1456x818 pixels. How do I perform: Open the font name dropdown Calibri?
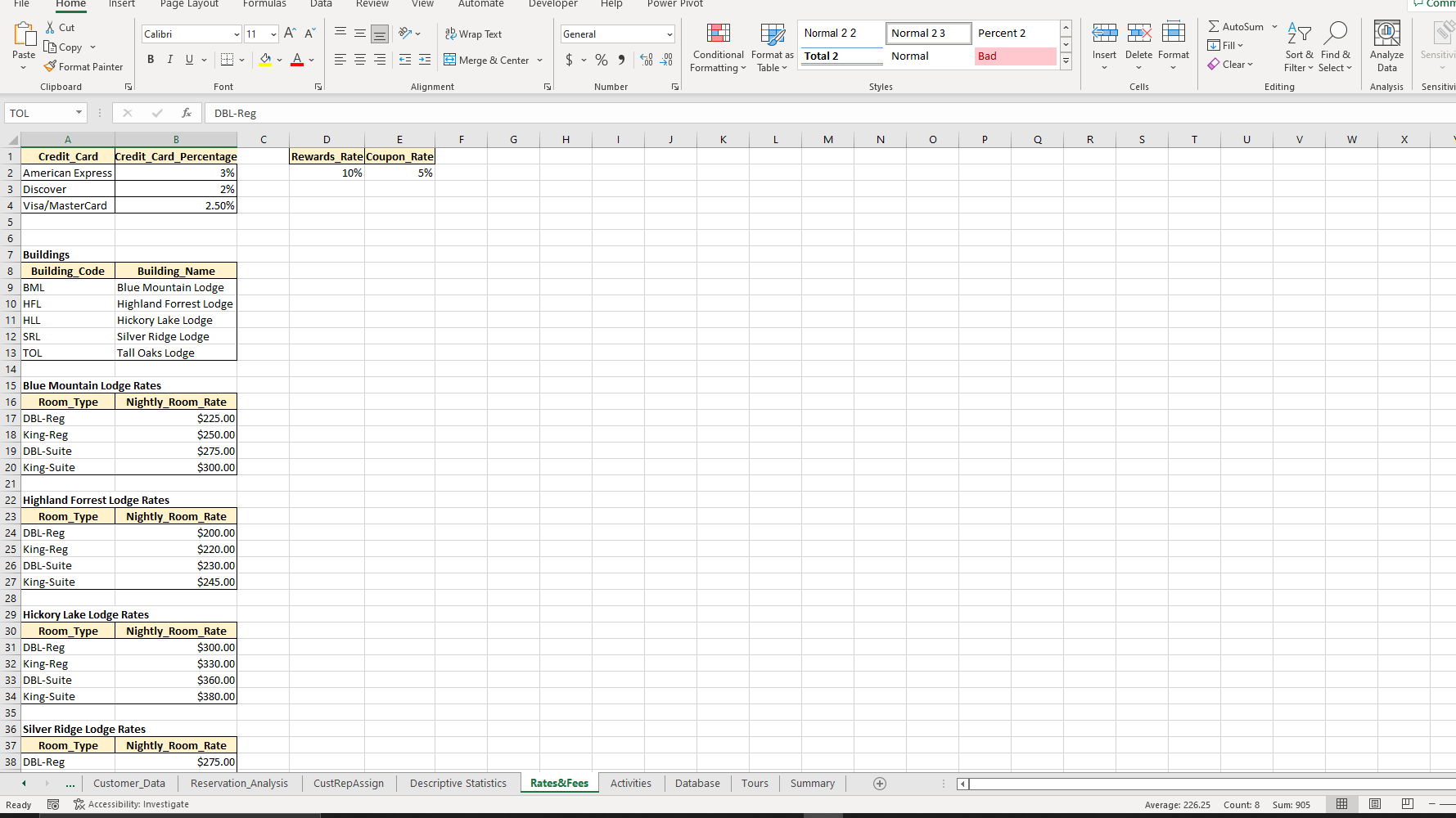coord(237,34)
